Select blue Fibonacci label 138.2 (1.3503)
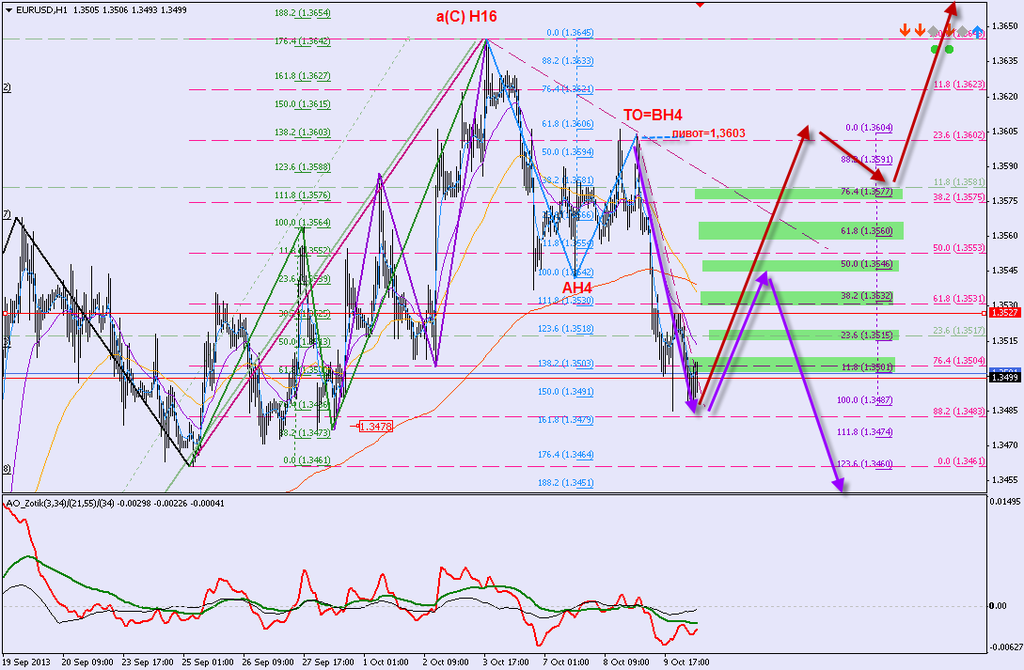1024x670 pixels. click(x=566, y=363)
